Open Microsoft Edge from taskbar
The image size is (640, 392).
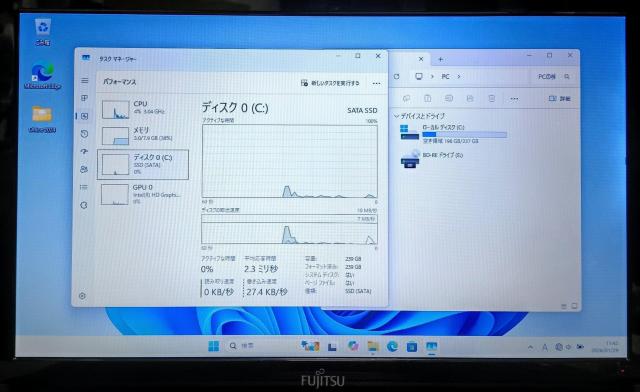pos(392,347)
